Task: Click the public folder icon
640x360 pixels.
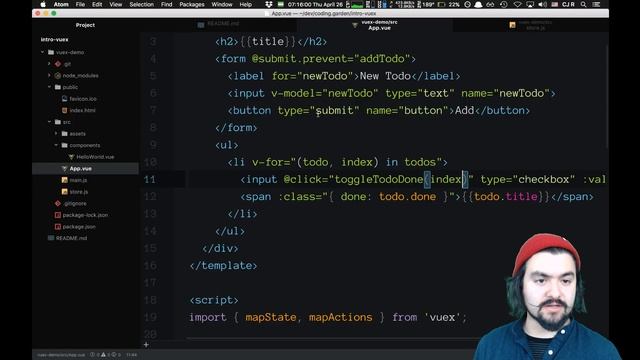Action: click(x=58, y=87)
